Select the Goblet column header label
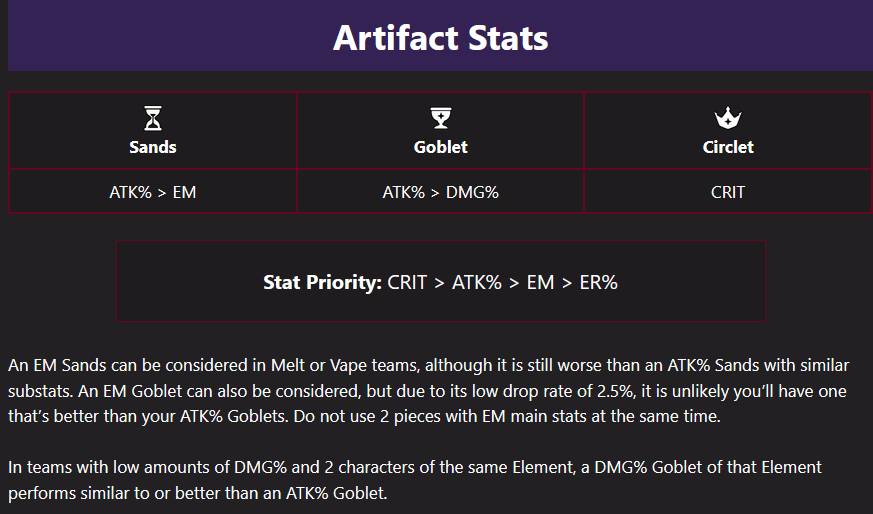 tap(440, 147)
